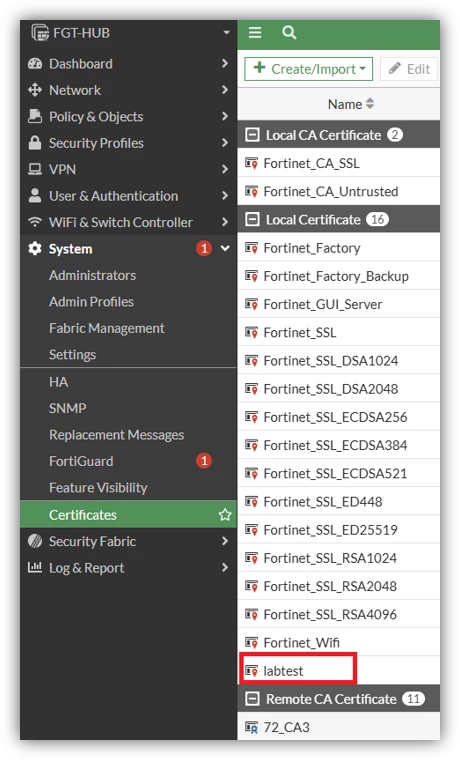Select the Fortinet_SSL_DSA1024 row

coord(339,361)
